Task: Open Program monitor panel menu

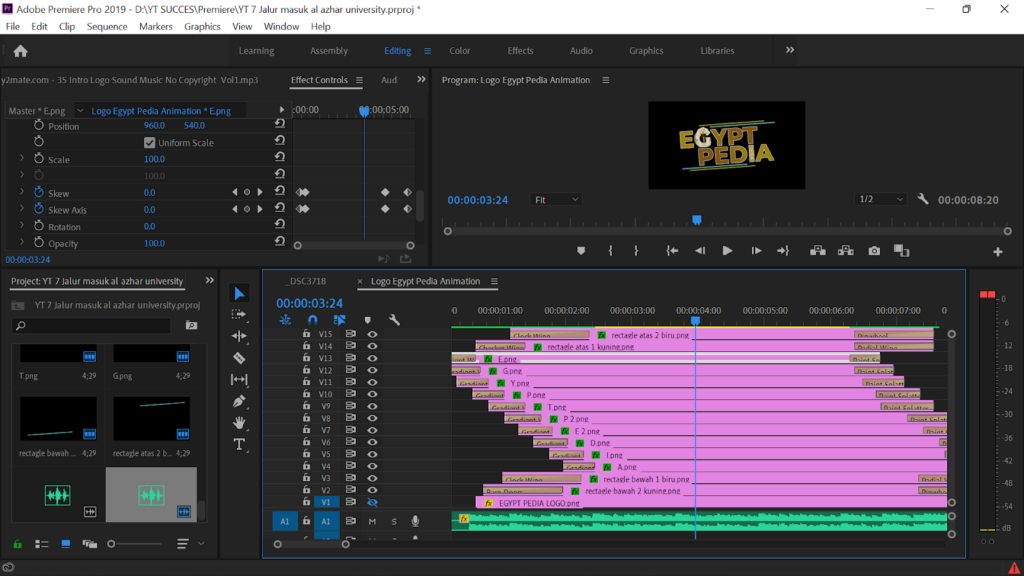Action: pos(605,80)
